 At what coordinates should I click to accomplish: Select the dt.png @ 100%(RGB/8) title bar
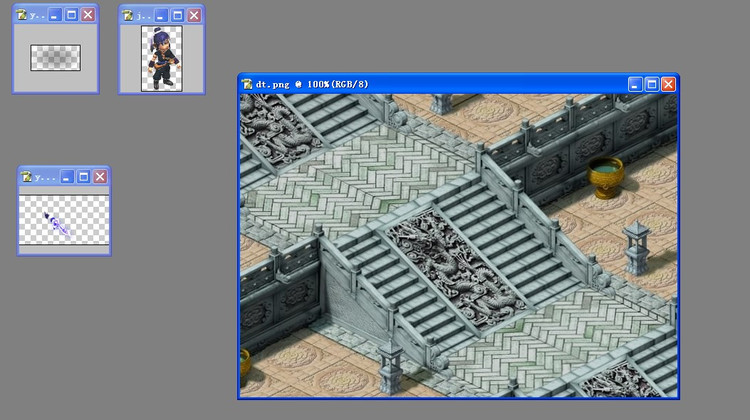(x=430, y=84)
